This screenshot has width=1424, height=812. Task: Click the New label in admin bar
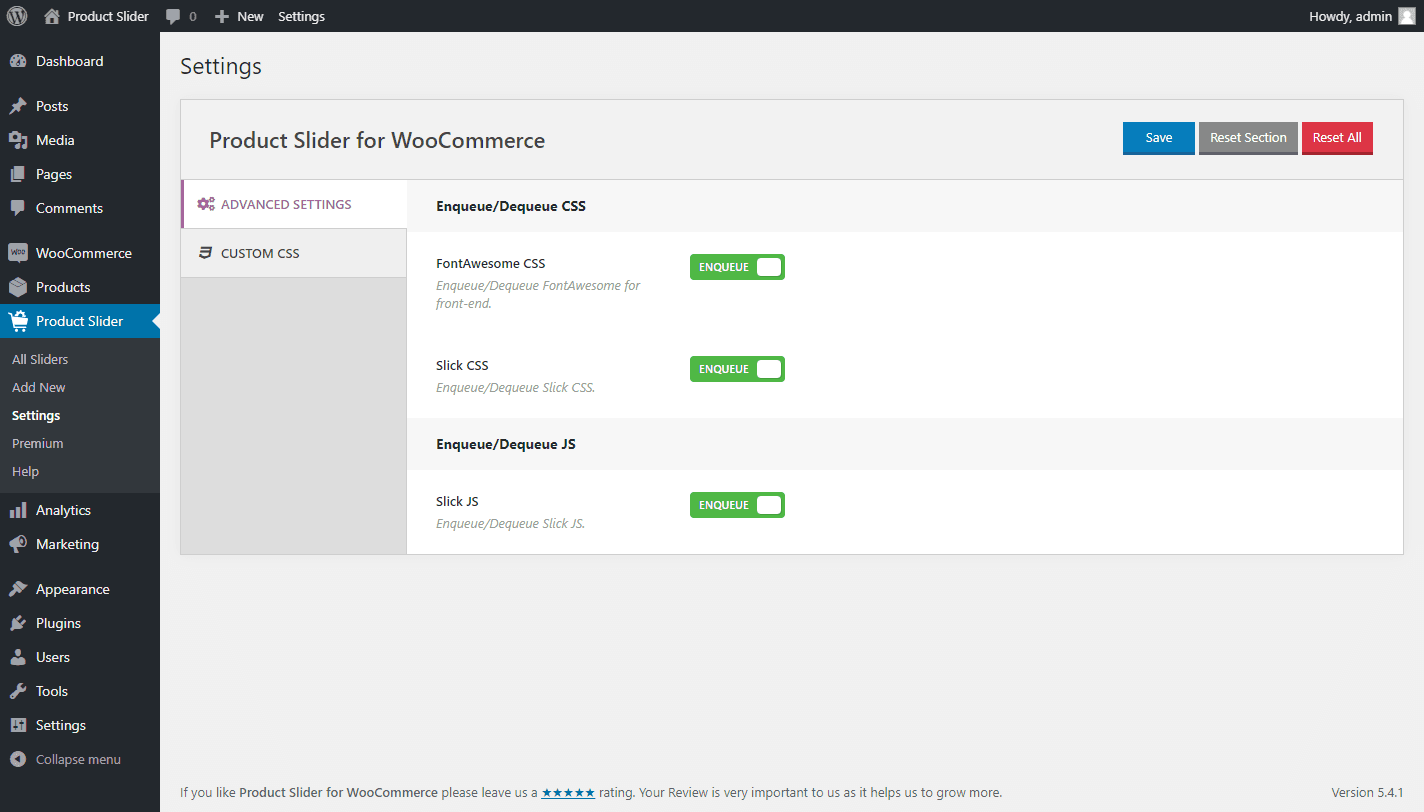click(x=250, y=16)
